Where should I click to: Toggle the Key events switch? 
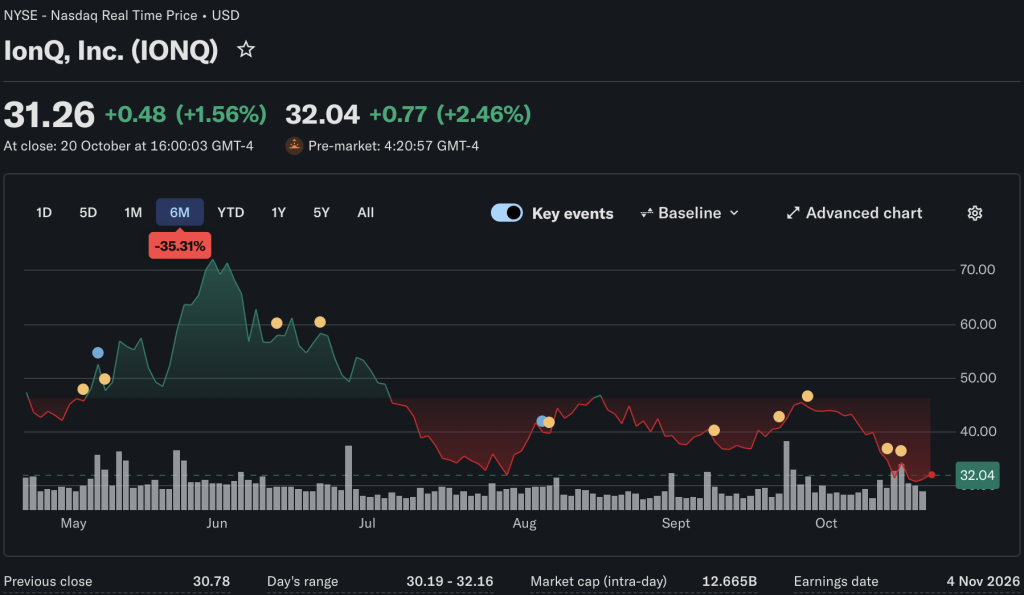point(507,213)
